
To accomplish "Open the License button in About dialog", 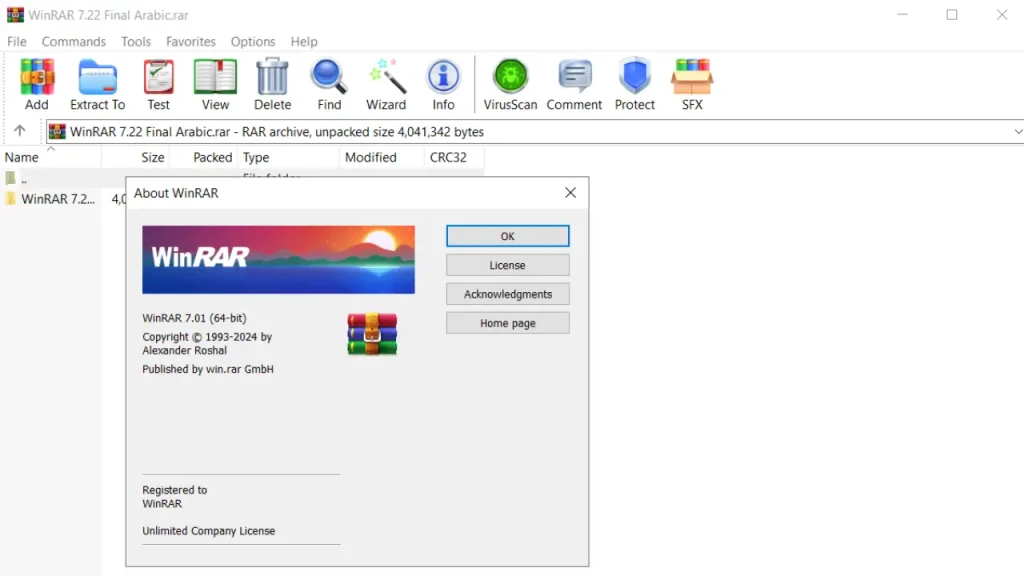I will point(507,265).
